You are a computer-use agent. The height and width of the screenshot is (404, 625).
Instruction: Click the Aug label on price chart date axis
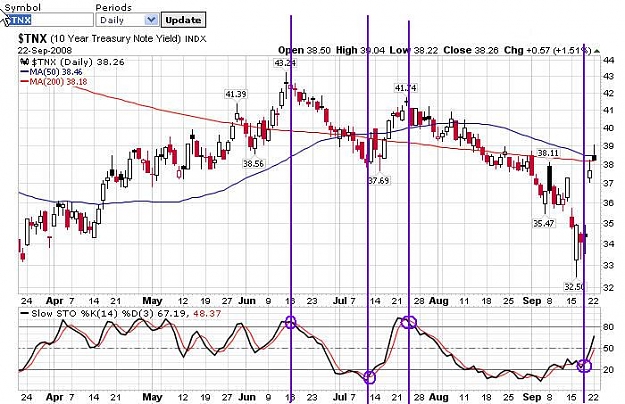pos(438,301)
